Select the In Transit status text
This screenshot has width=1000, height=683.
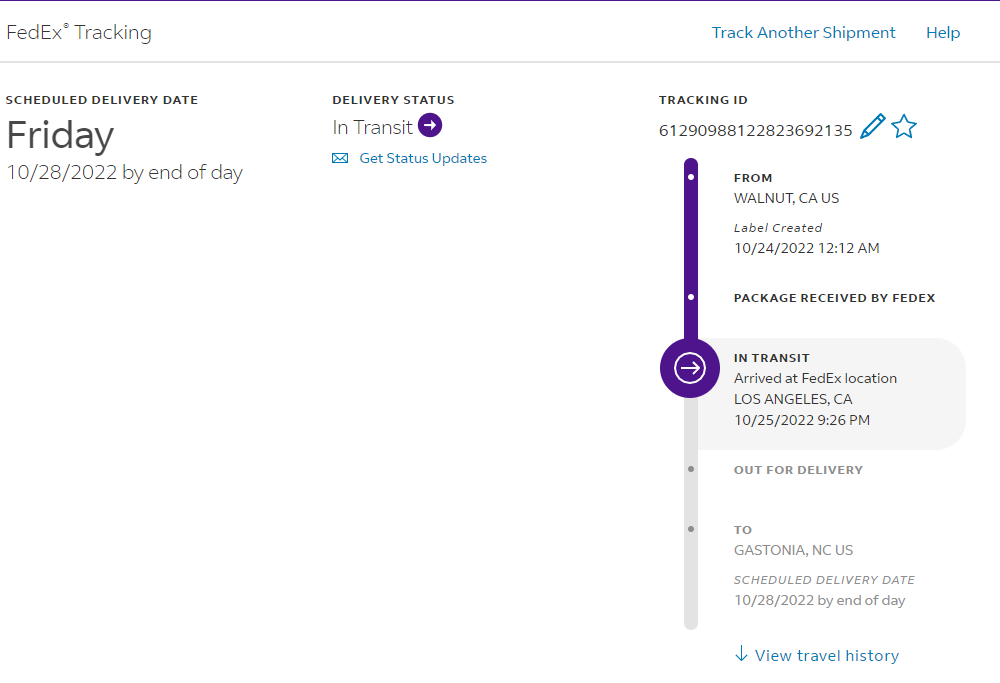(372, 127)
